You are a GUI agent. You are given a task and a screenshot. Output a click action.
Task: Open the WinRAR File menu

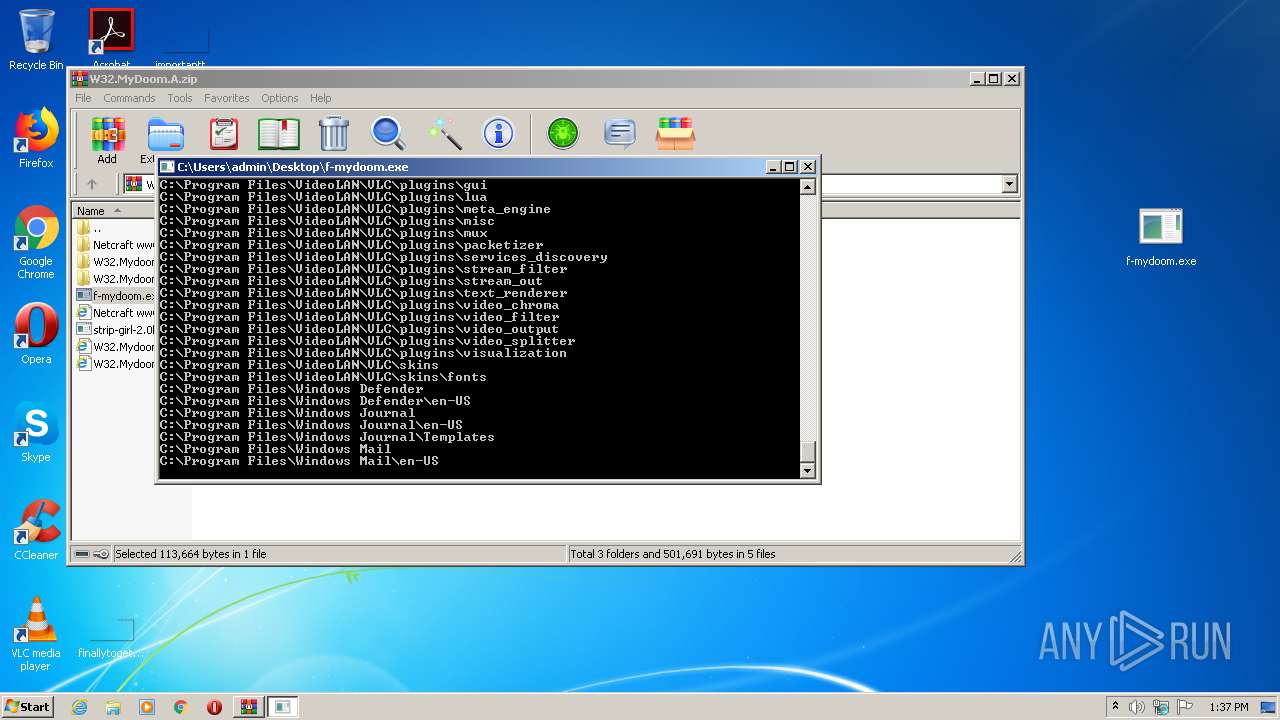click(x=83, y=98)
